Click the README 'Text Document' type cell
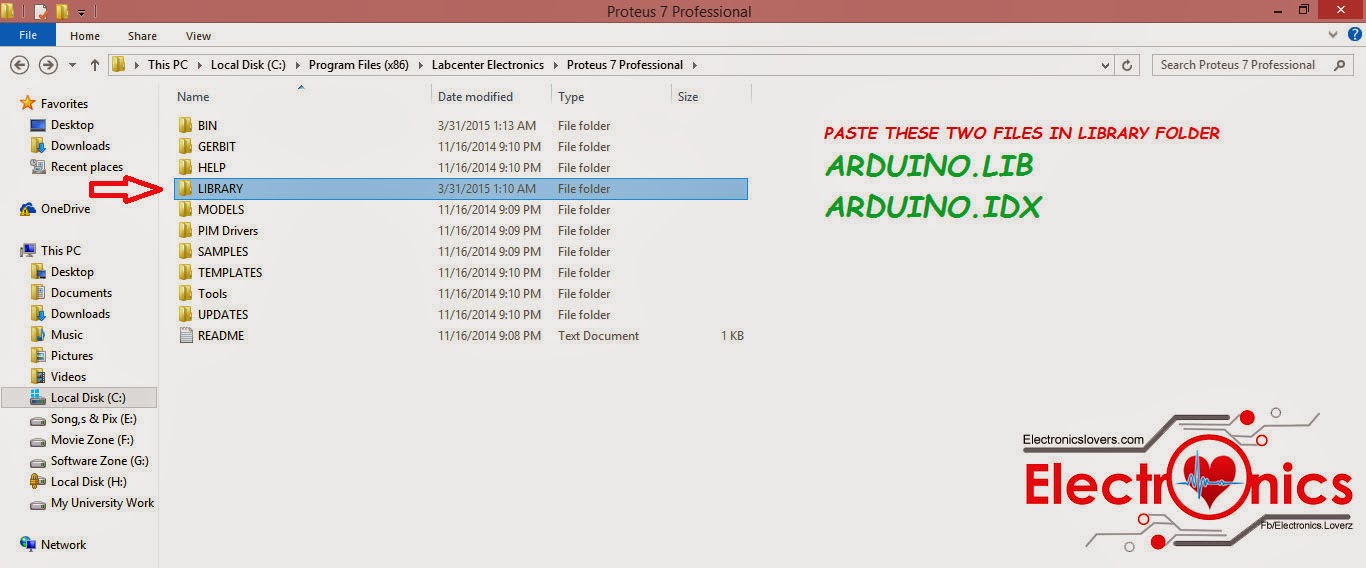Viewport: 1366px width, 568px height. [598, 336]
